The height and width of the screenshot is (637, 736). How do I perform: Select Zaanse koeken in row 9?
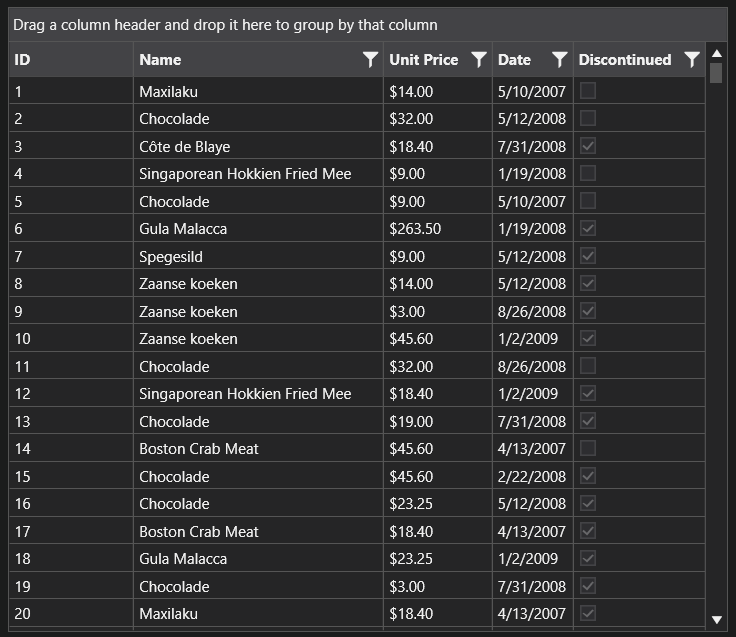tap(258, 311)
